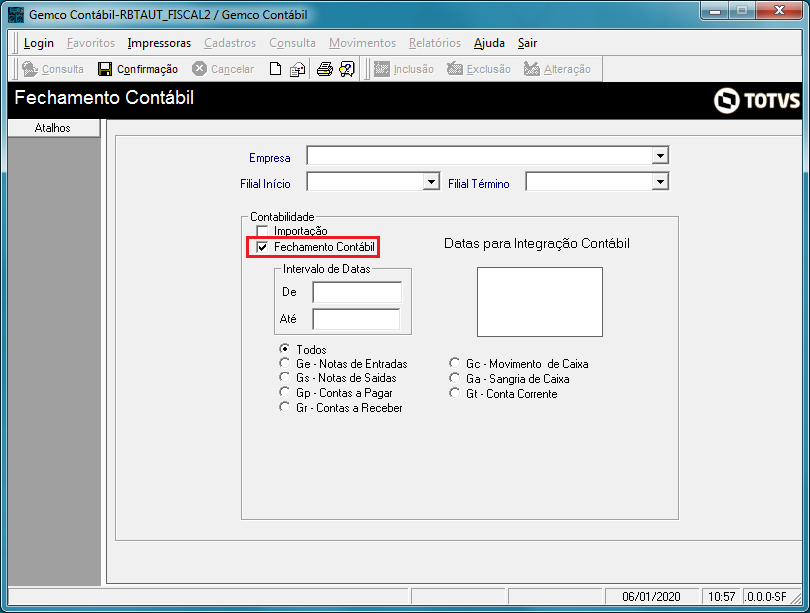Open the Impressoras menu
The image size is (810, 613).
(x=159, y=43)
